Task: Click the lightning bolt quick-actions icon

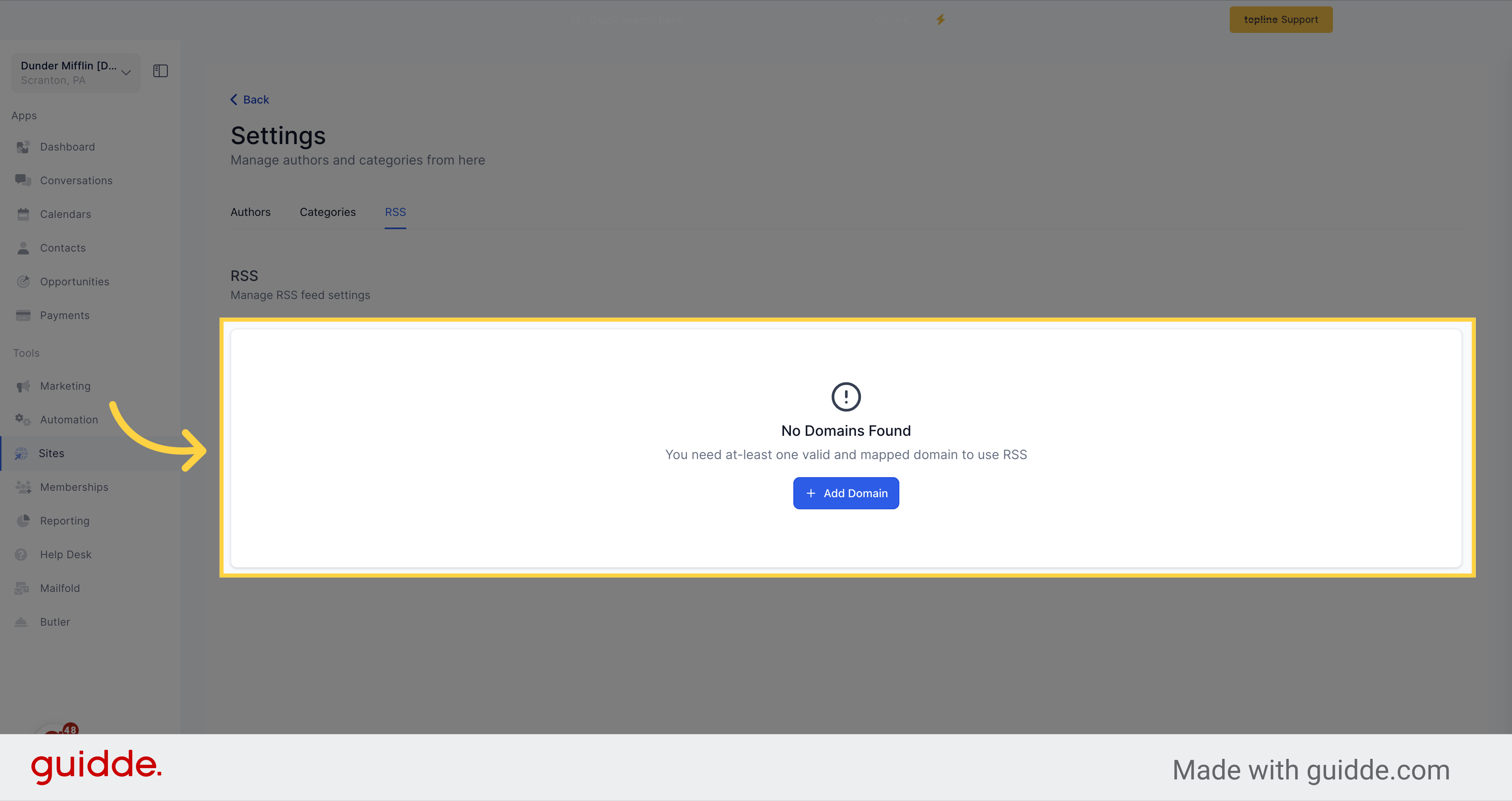Action: coord(940,19)
